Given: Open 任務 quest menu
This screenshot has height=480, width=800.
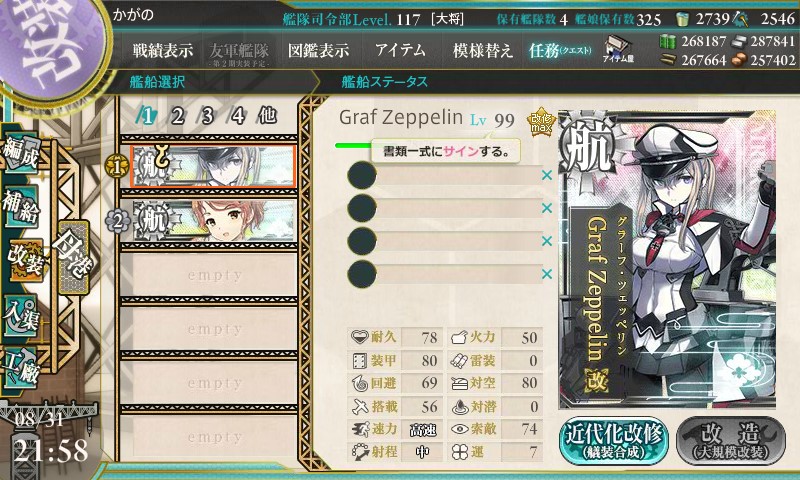Looking at the screenshot, I should 560,50.
